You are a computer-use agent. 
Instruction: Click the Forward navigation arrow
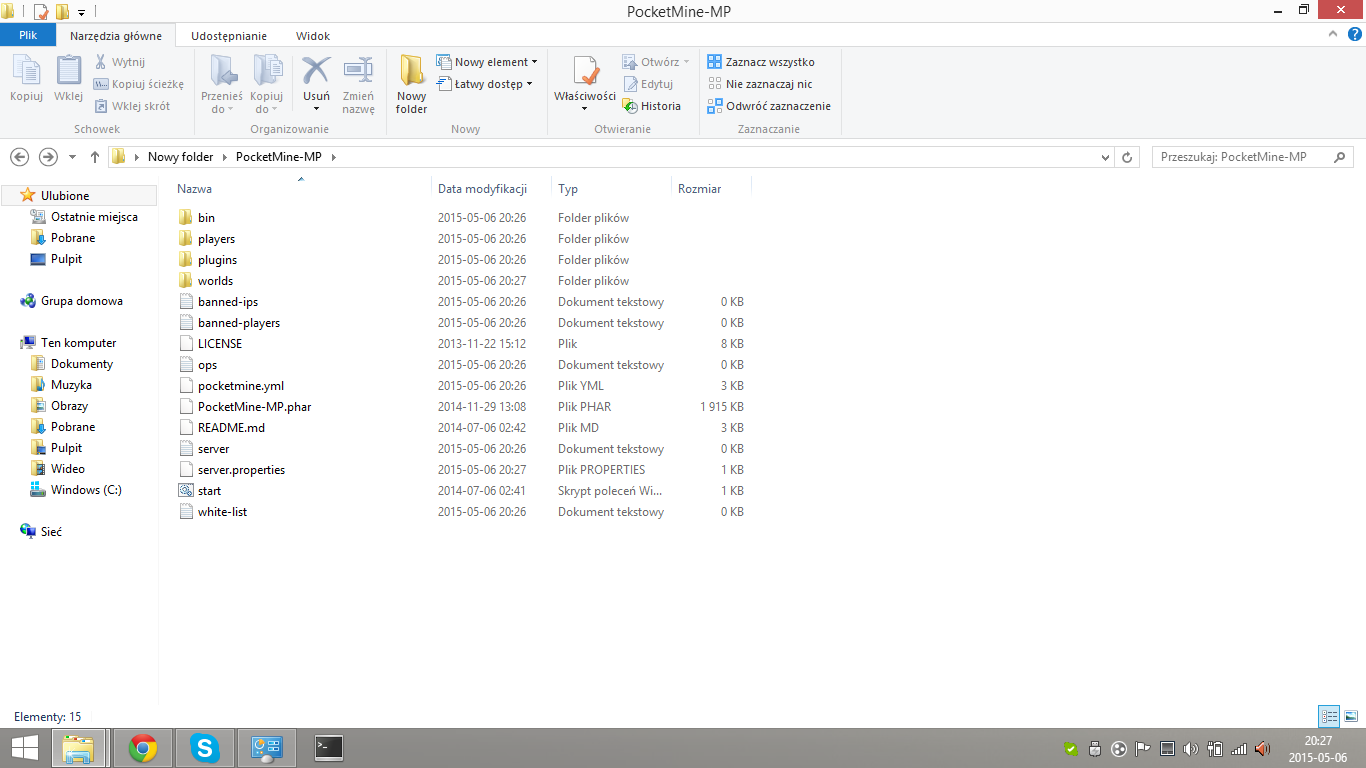click(x=48, y=157)
